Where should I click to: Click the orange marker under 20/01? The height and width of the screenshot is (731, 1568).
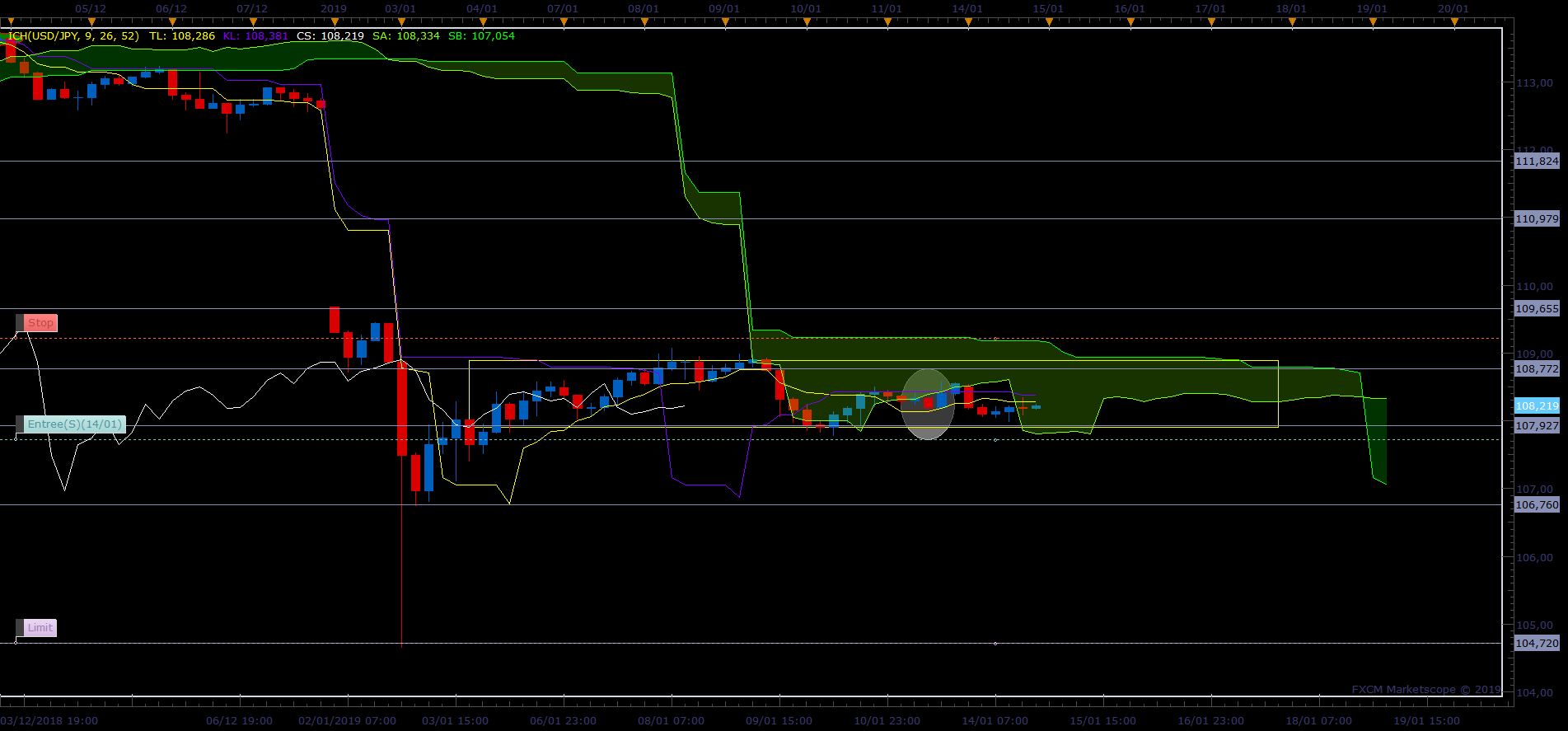click(x=1454, y=22)
